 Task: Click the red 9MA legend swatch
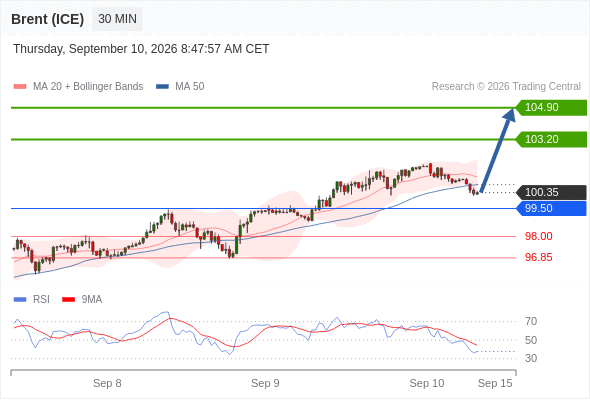[x=68, y=300]
